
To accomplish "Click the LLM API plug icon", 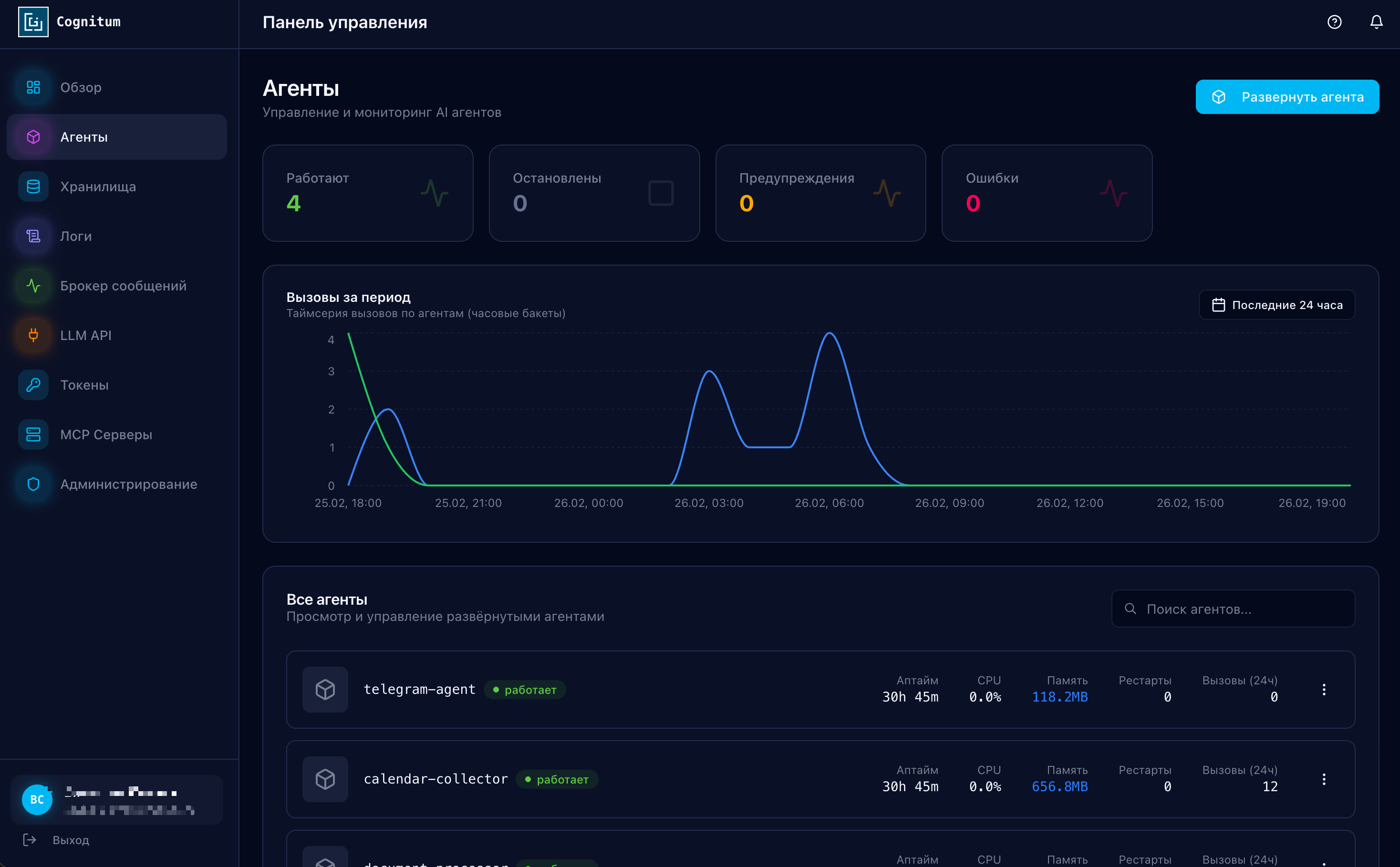I will pyautogui.click(x=33, y=335).
